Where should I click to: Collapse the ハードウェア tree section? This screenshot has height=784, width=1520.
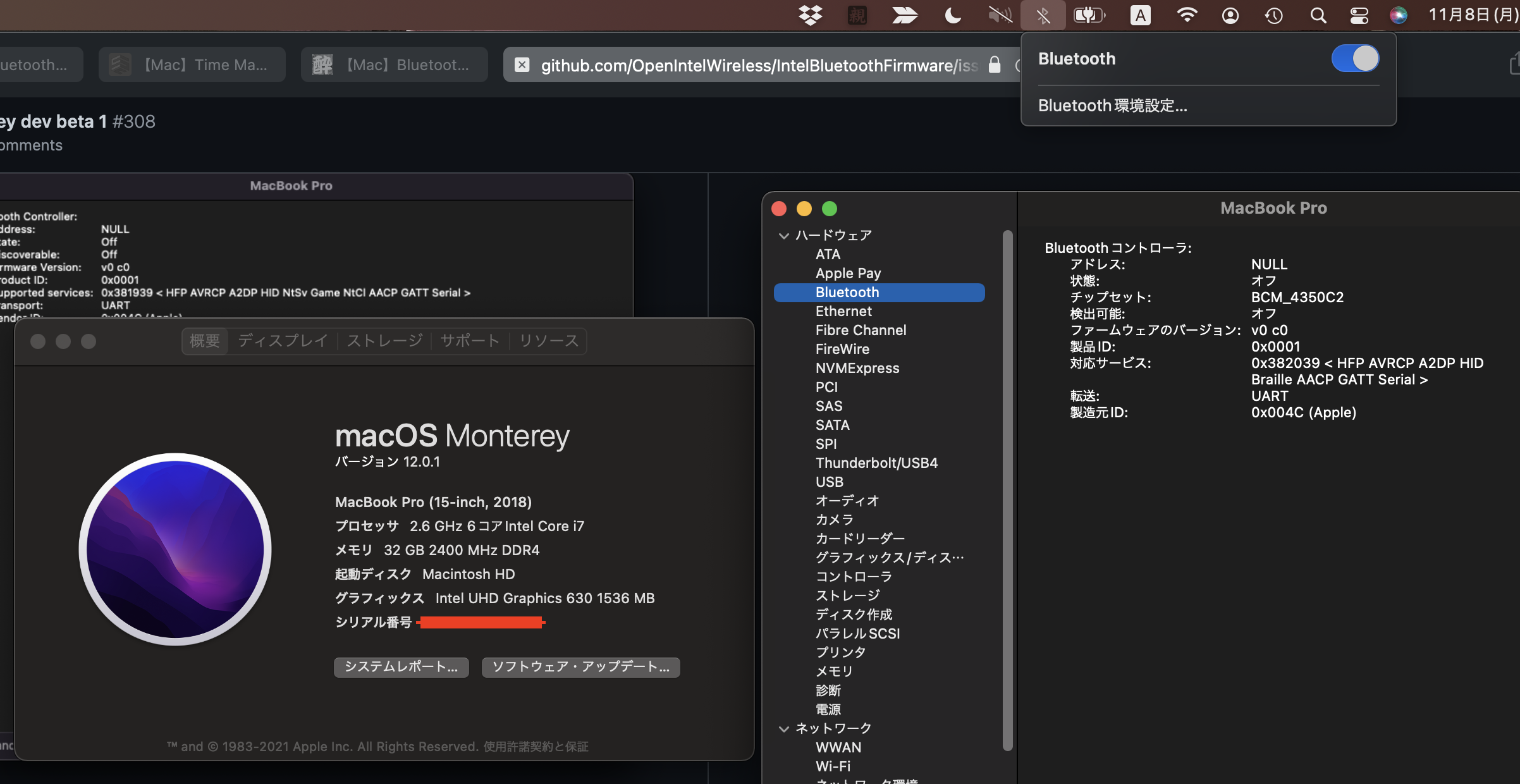tap(784, 235)
